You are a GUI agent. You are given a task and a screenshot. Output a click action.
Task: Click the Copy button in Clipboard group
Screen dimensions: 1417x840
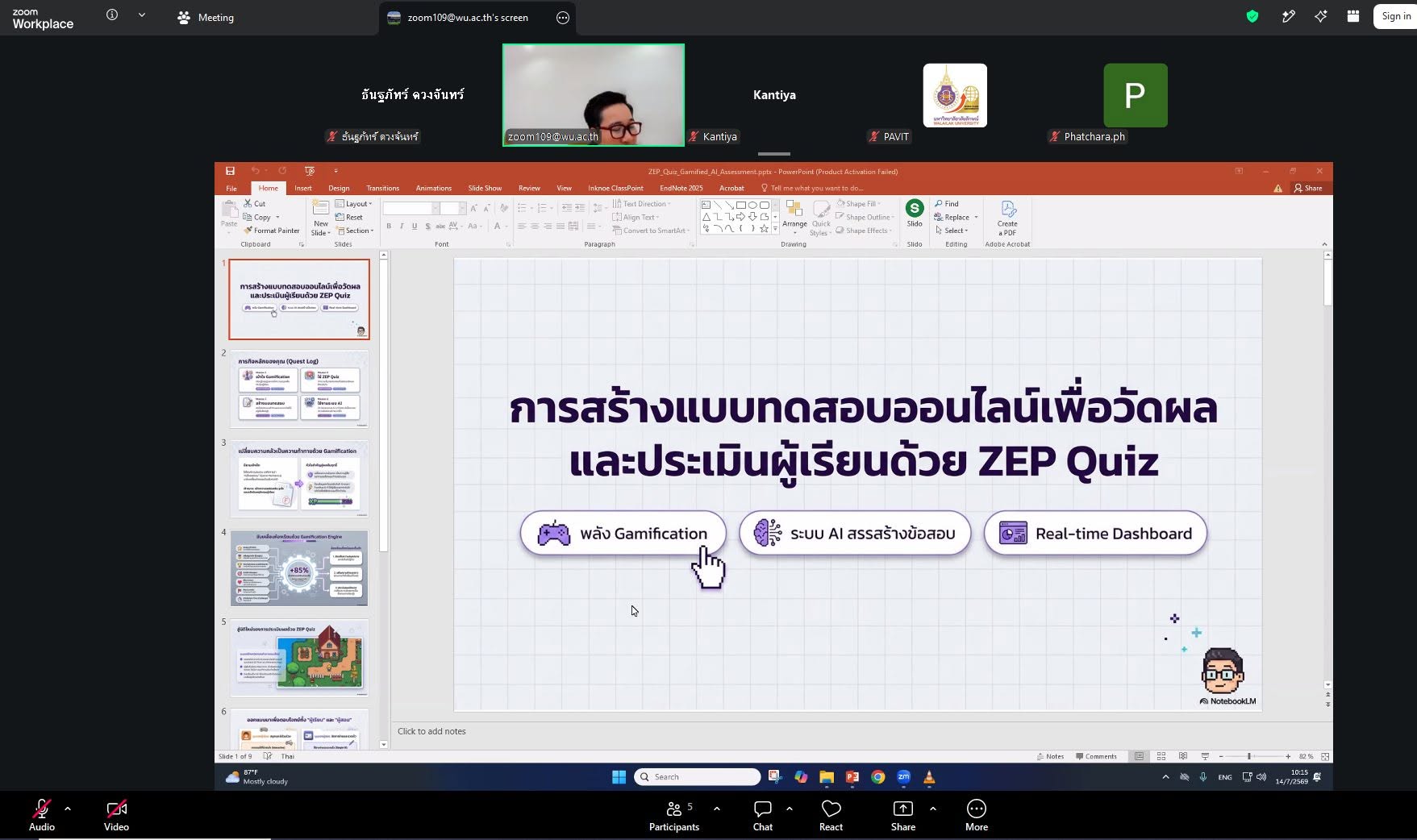pos(258,218)
